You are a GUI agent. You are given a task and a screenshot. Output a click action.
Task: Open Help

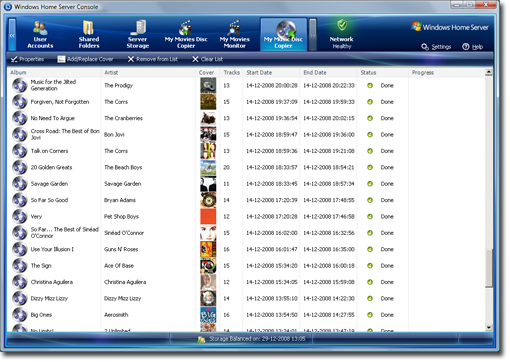click(473, 47)
